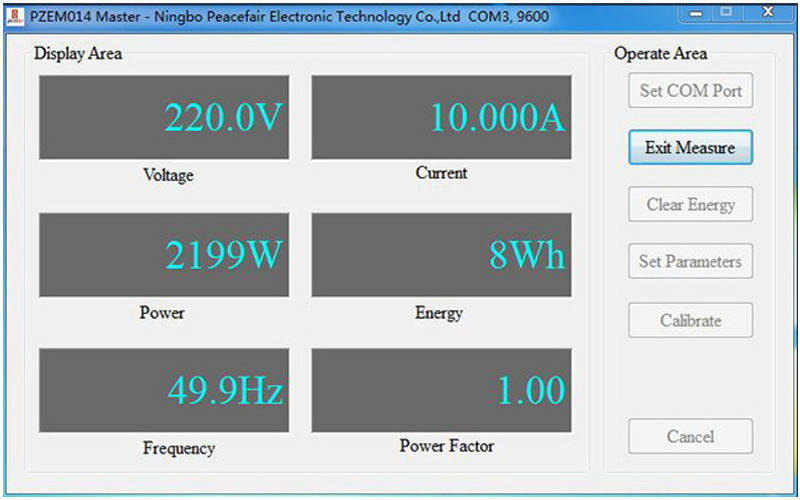Click the Power label under 2199W
The image size is (800, 500).
(162, 312)
